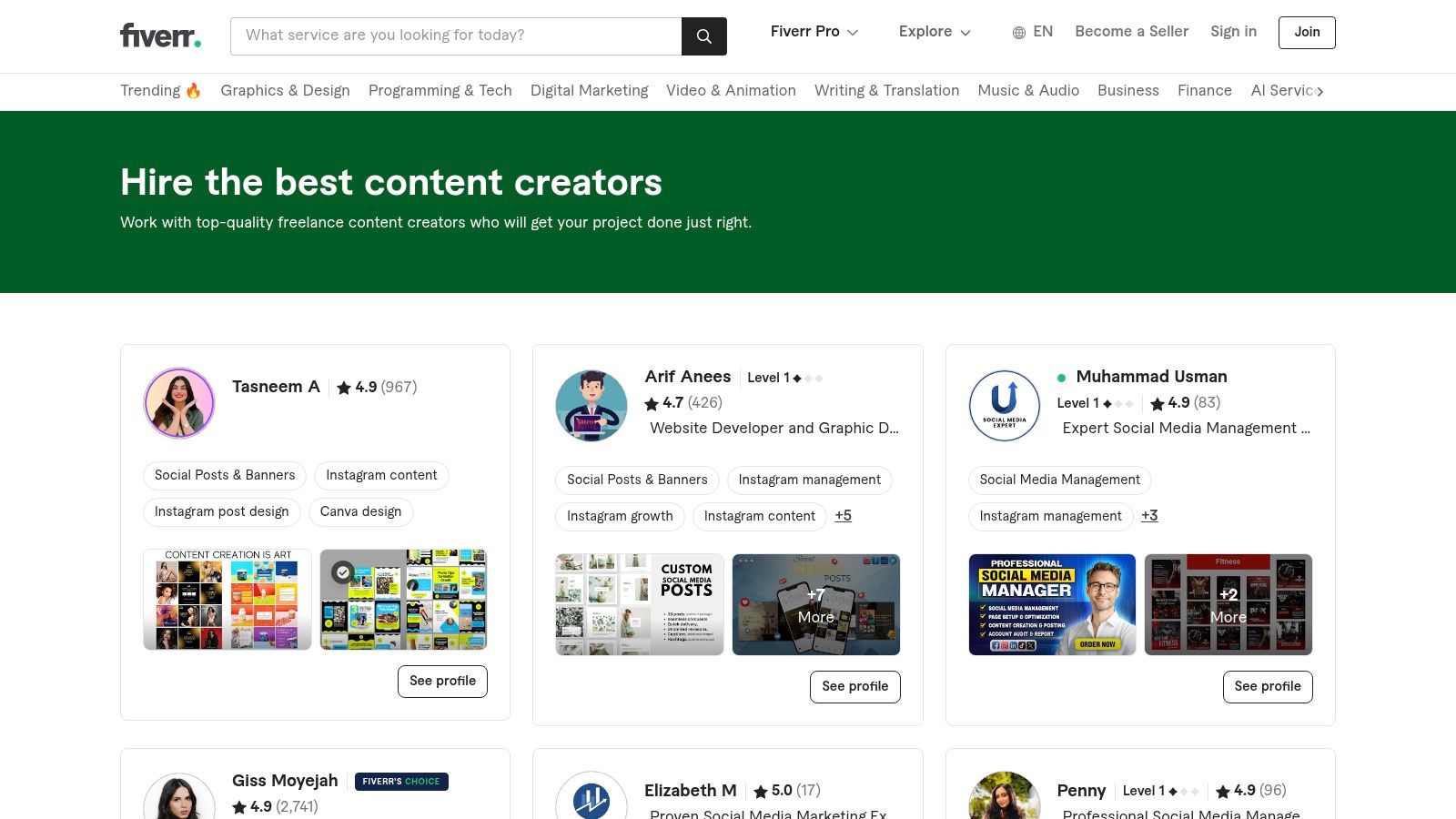
Task: Open the Custom Social Media Posts thumbnail
Action: point(640,604)
